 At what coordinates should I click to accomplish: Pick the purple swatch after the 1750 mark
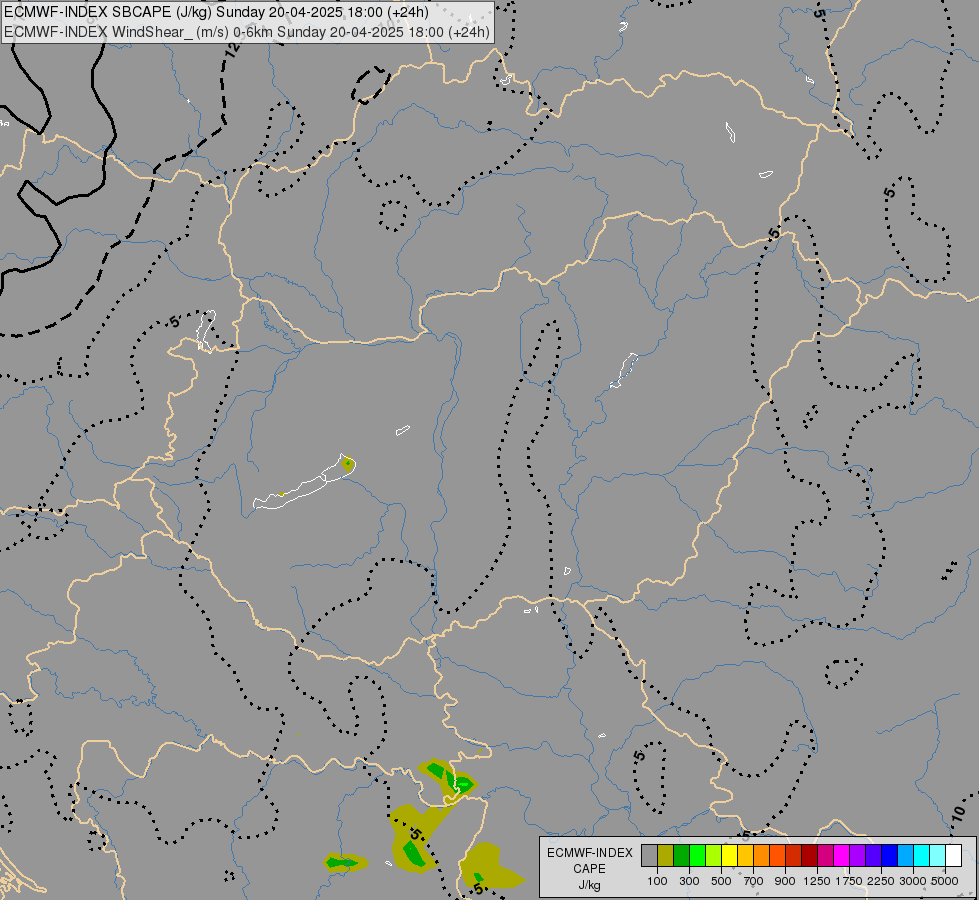click(x=857, y=856)
